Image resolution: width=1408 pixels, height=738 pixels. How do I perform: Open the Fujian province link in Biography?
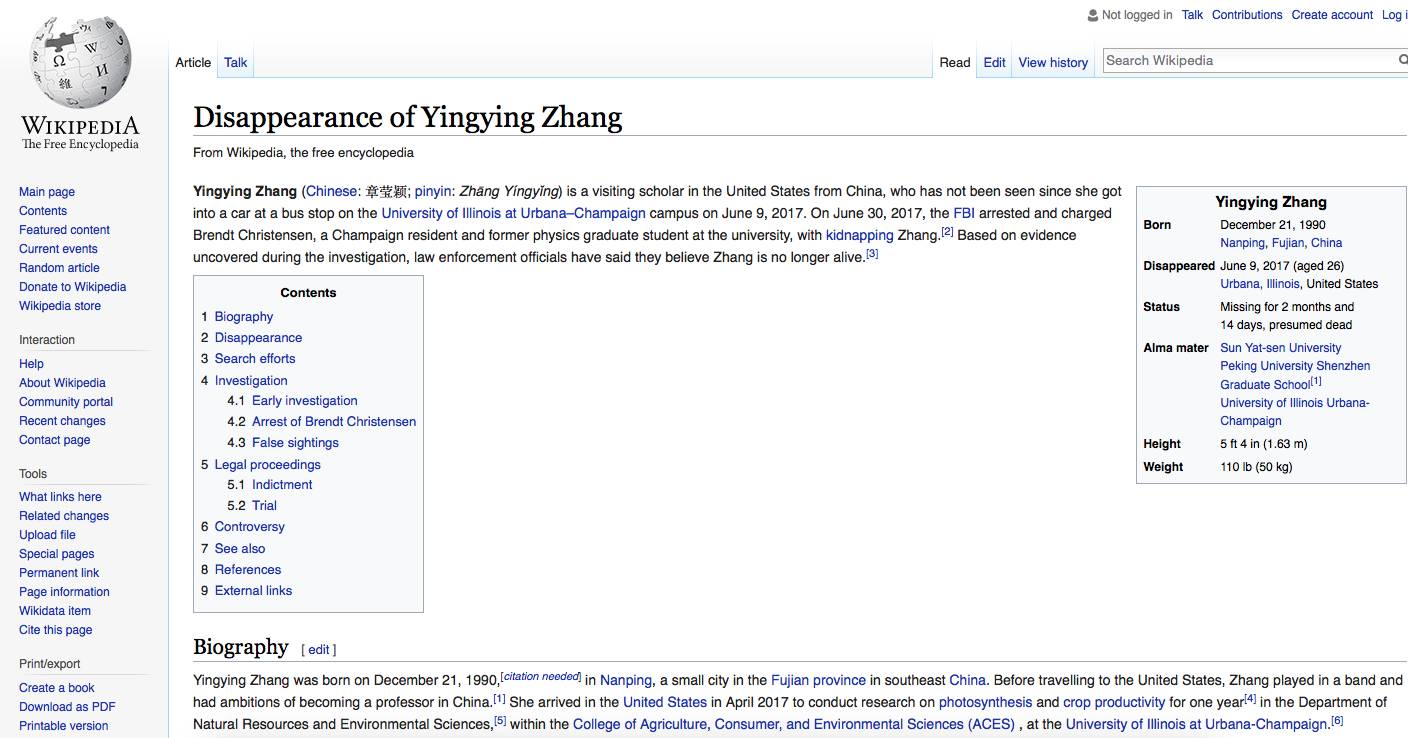(x=819, y=680)
